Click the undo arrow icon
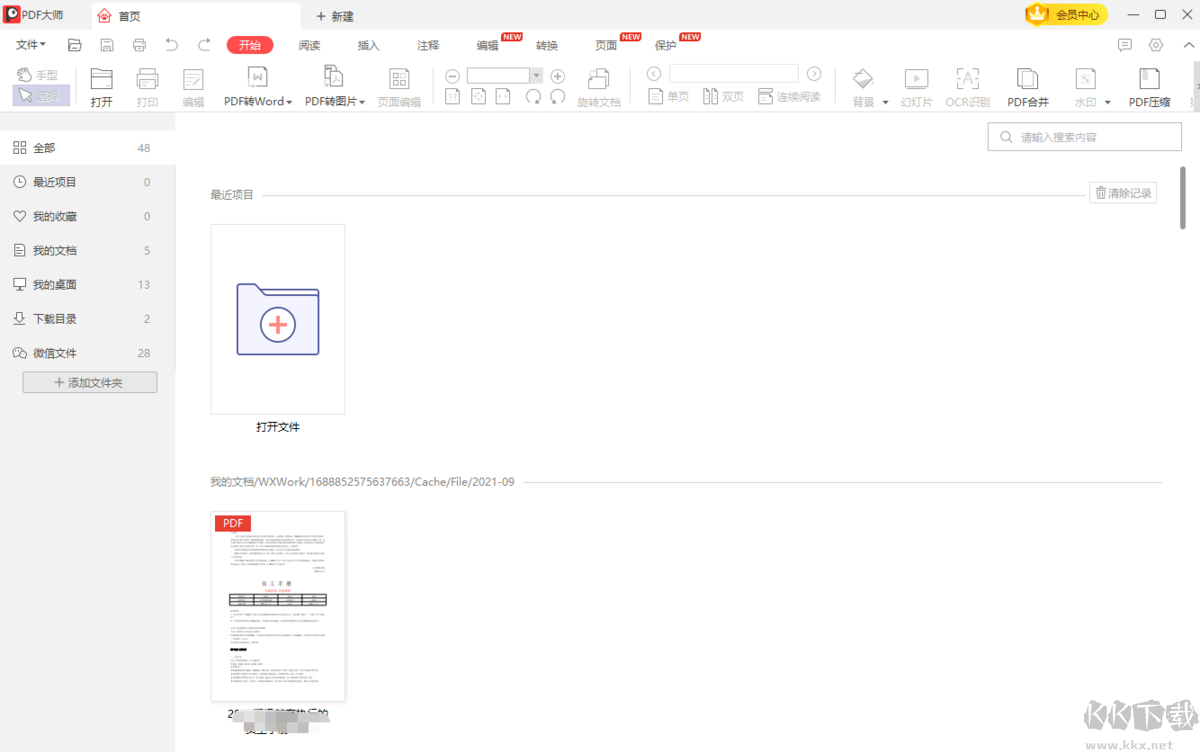This screenshot has width=1200, height=752. (x=171, y=45)
